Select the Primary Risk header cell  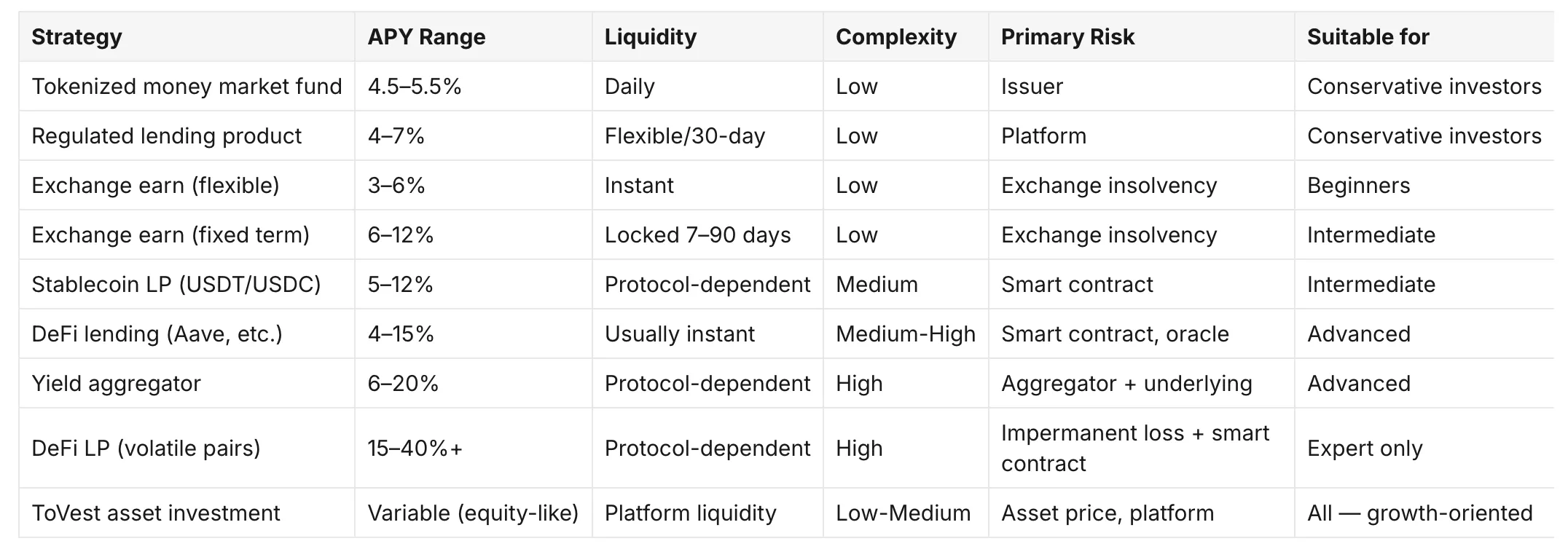[x=1142, y=36]
